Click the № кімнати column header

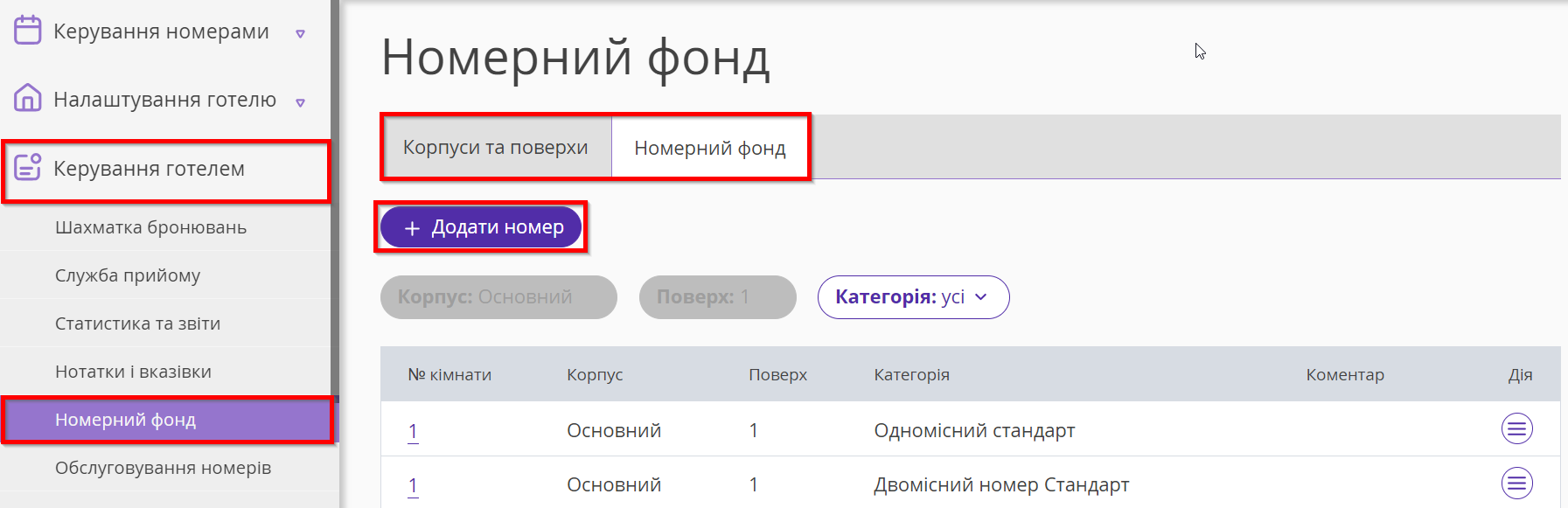449,374
